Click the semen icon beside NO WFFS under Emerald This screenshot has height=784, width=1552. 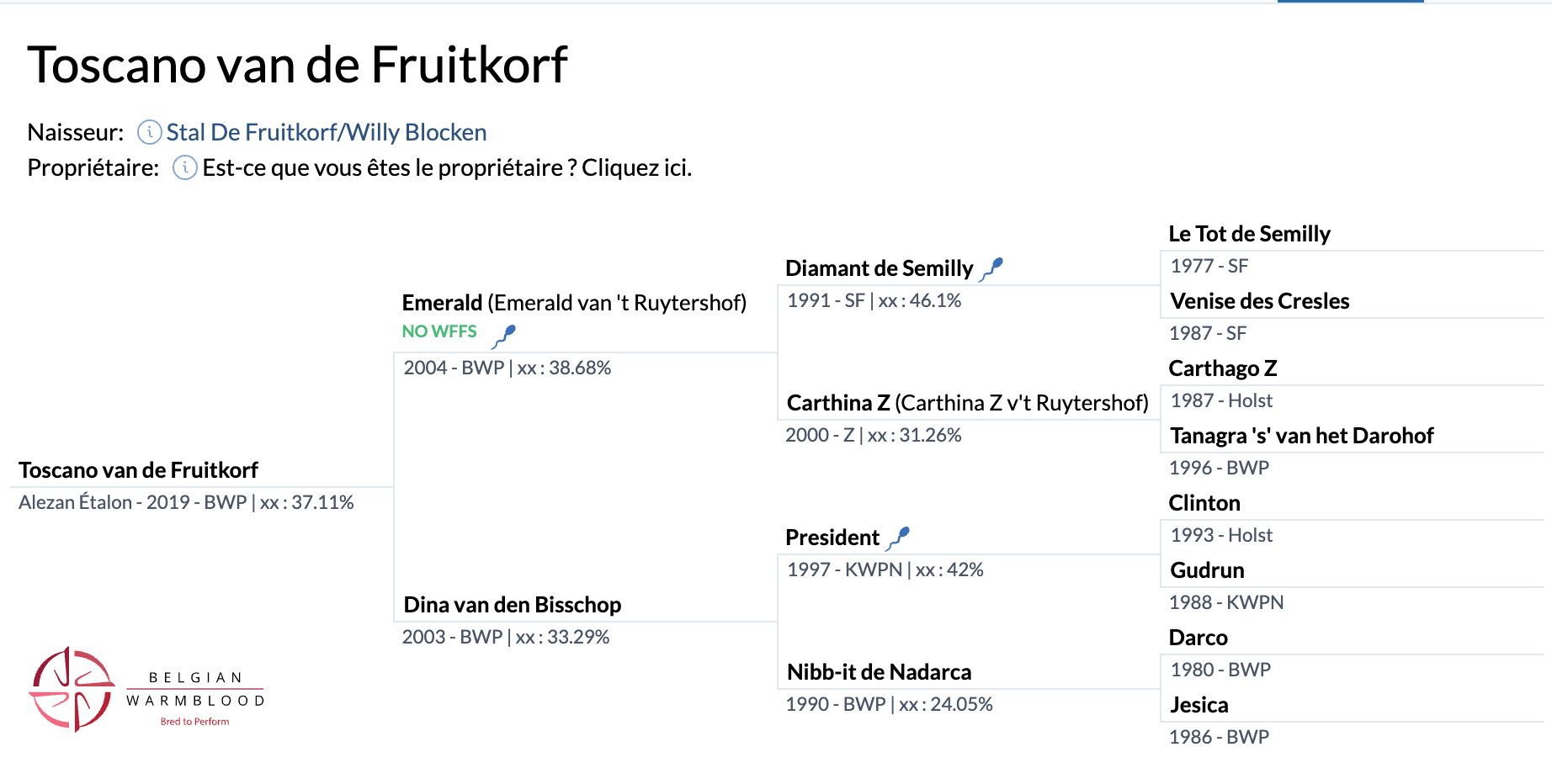pos(503,336)
